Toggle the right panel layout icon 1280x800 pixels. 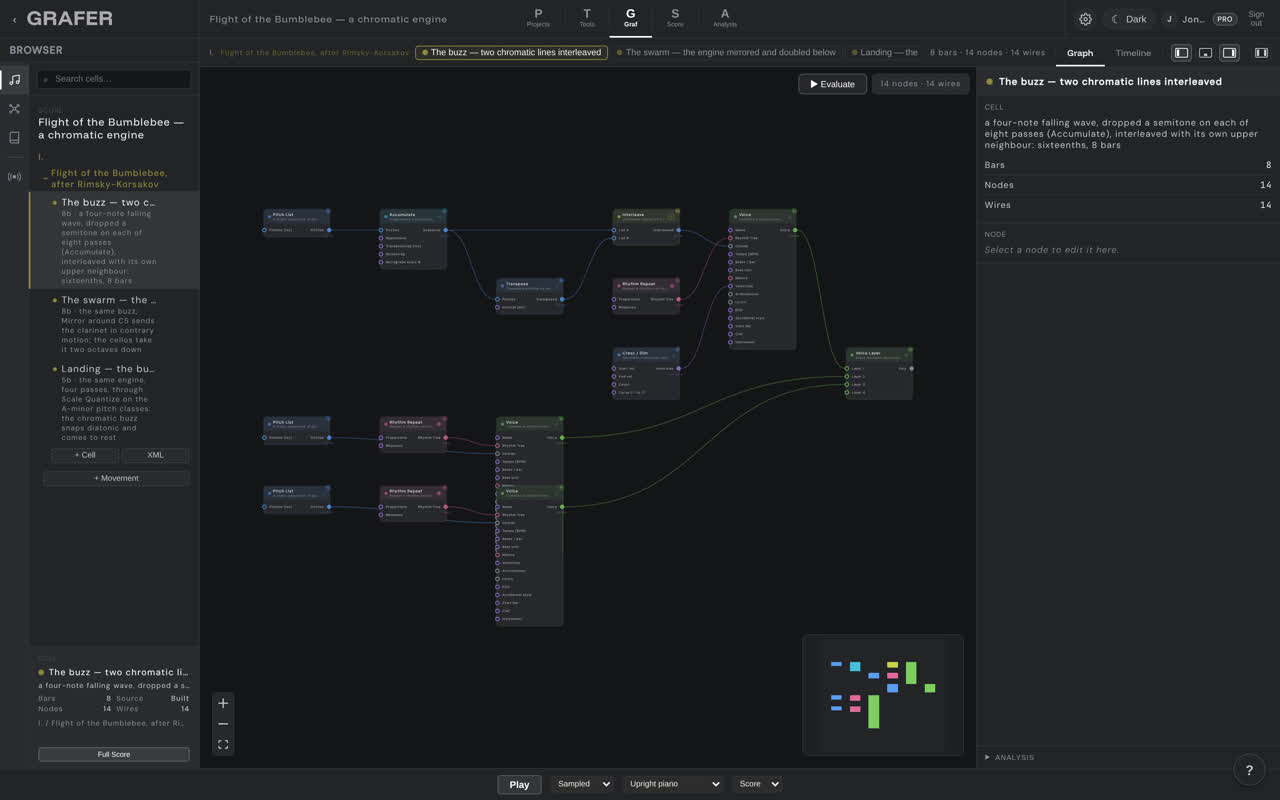point(1230,53)
